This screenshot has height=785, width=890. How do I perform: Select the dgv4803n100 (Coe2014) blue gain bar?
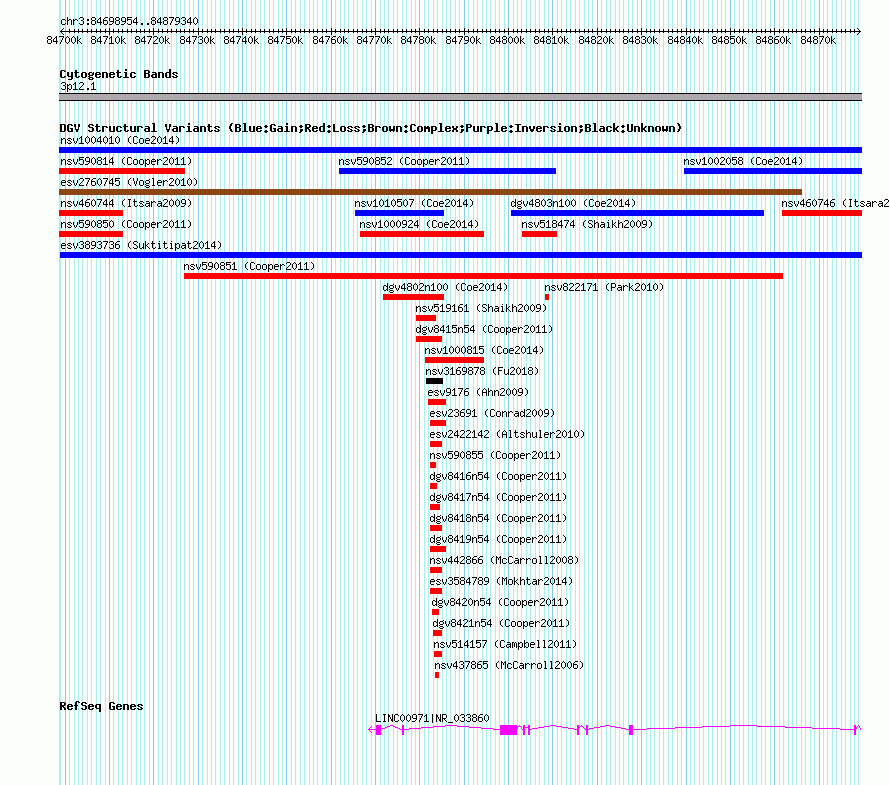[x=637, y=213]
